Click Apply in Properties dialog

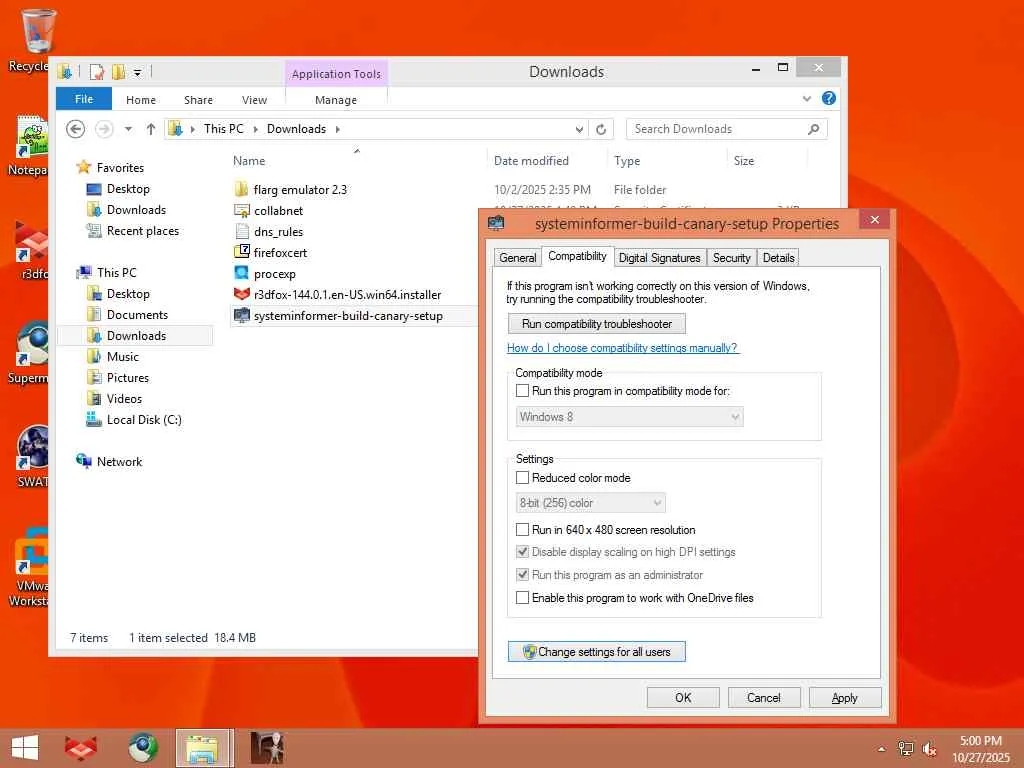coord(844,697)
